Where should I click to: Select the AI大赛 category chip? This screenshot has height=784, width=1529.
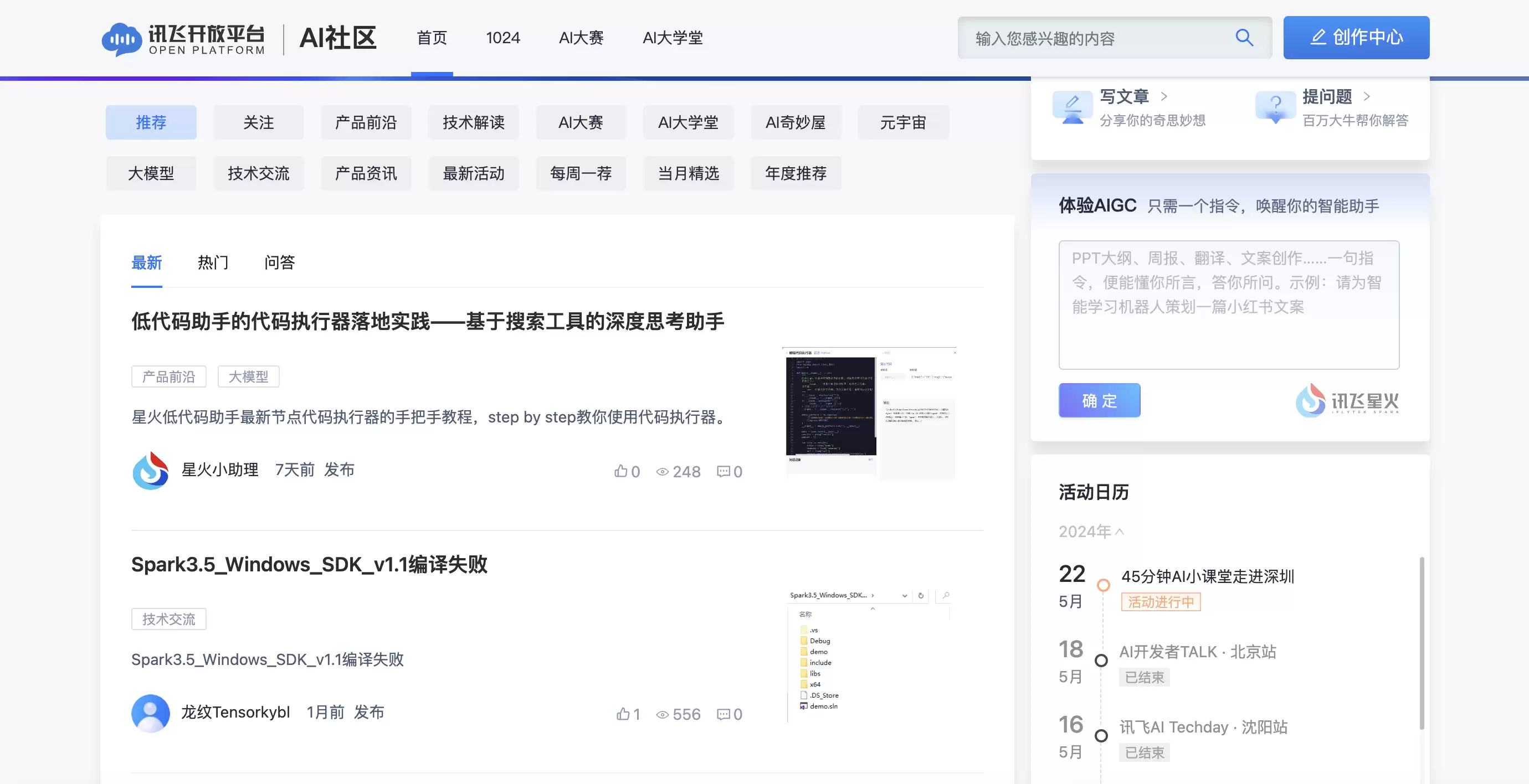coord(581,122)
